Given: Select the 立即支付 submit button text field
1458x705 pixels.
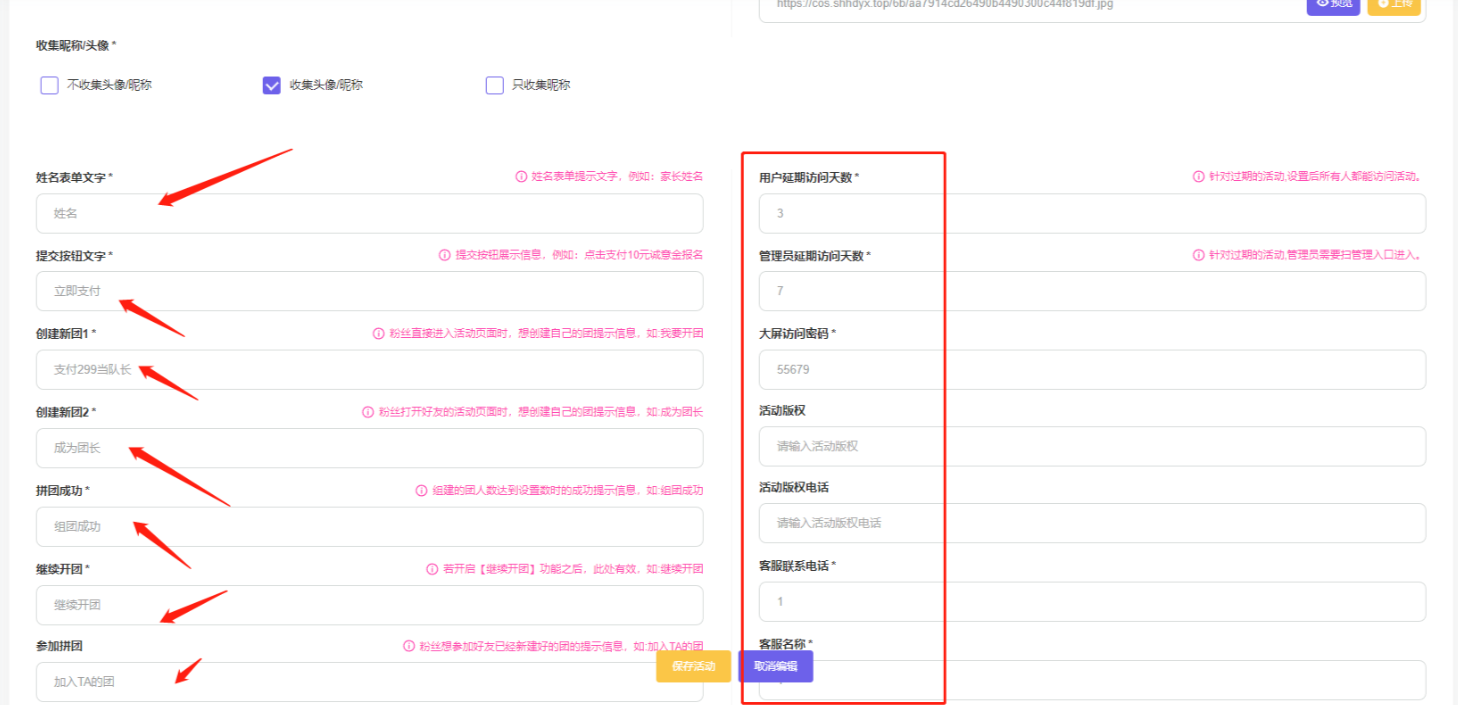Looking at the screenshot, I should pos(369,291).
